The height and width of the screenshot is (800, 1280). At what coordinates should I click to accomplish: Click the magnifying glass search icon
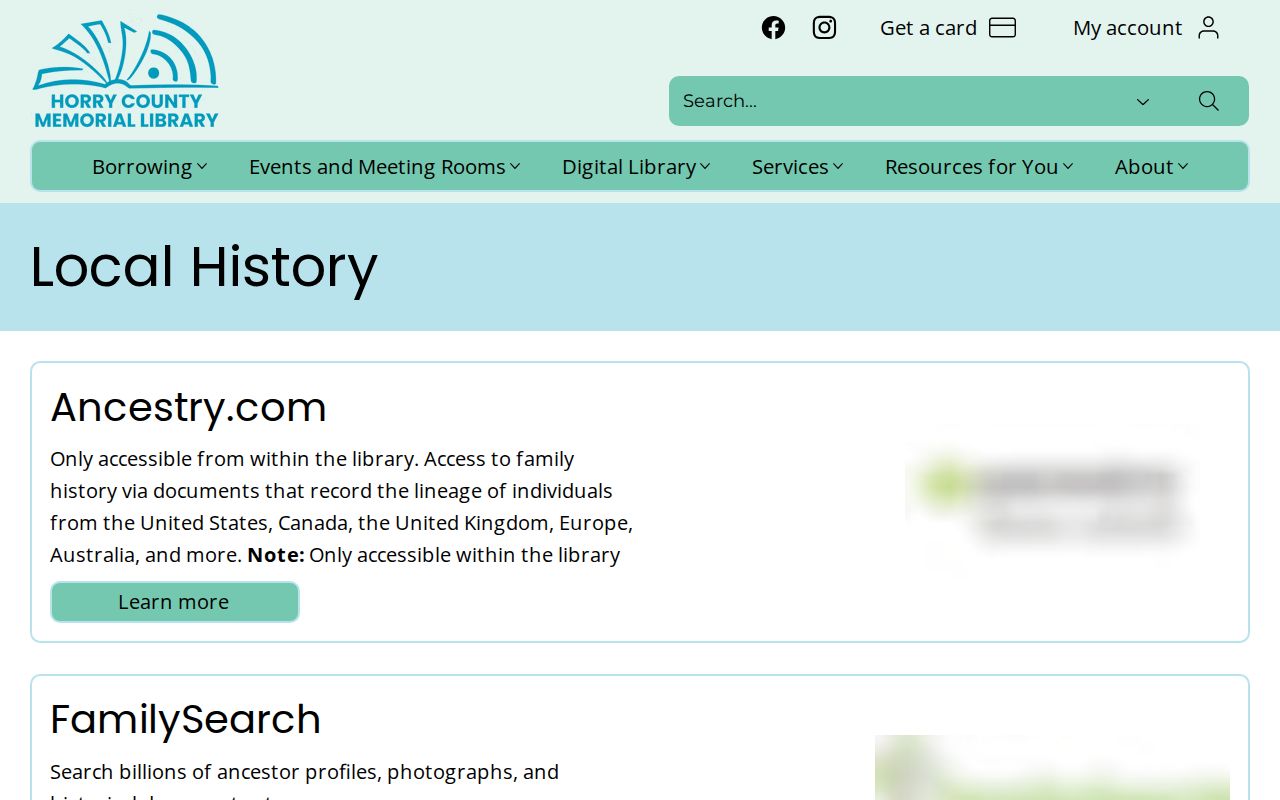pyautogui.click(x=1208, y=101)
